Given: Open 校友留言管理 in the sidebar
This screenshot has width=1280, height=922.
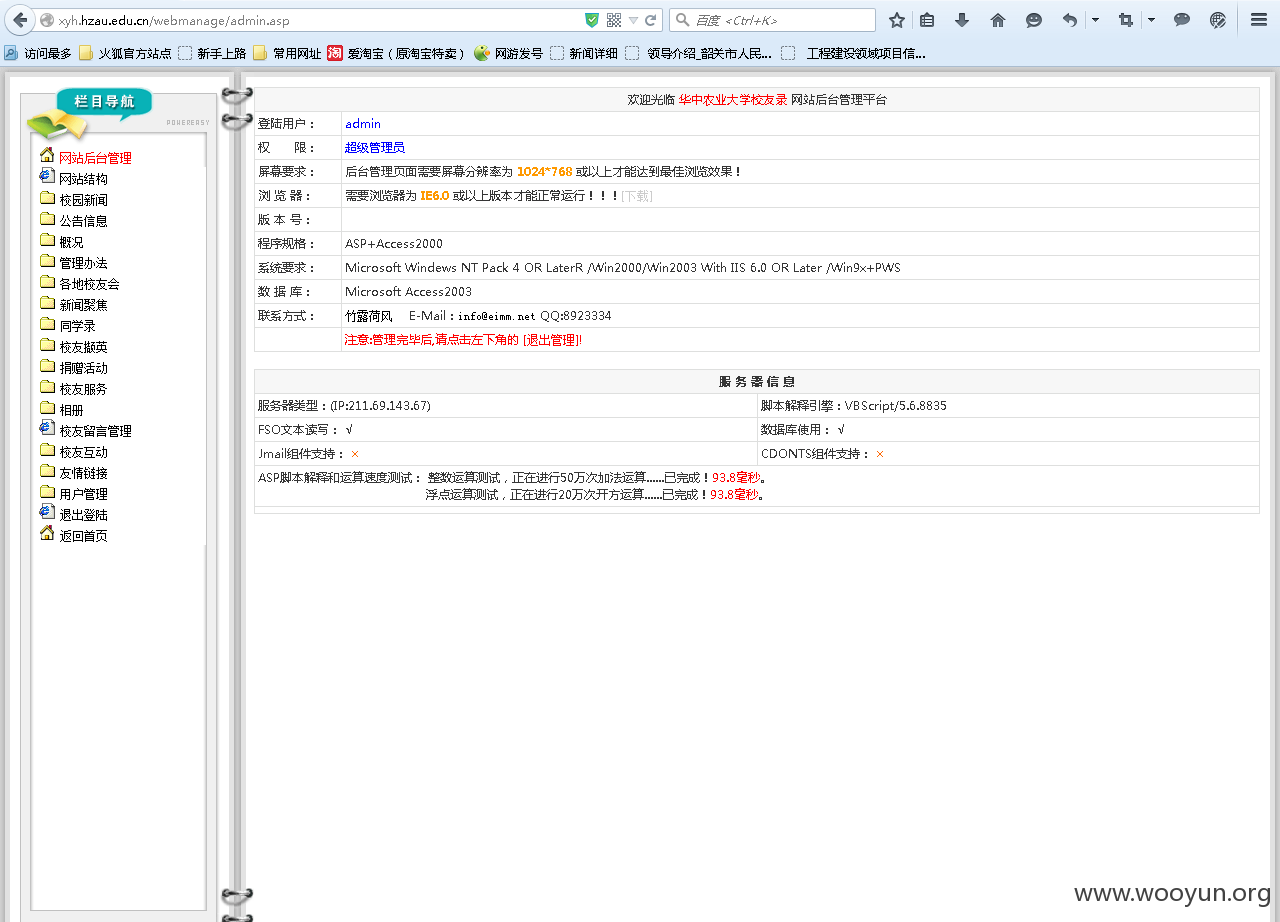Looking at the screenshot, I should pyautogui.click(x=95, y=431).
